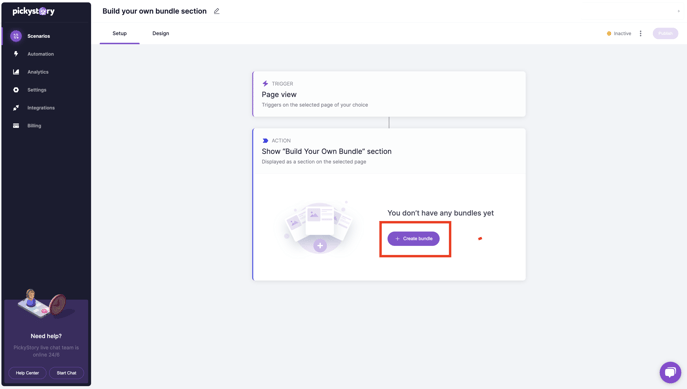Viewport: 687px width, 389px height.
Task: Click the Create bundle button
Action: 413,239
